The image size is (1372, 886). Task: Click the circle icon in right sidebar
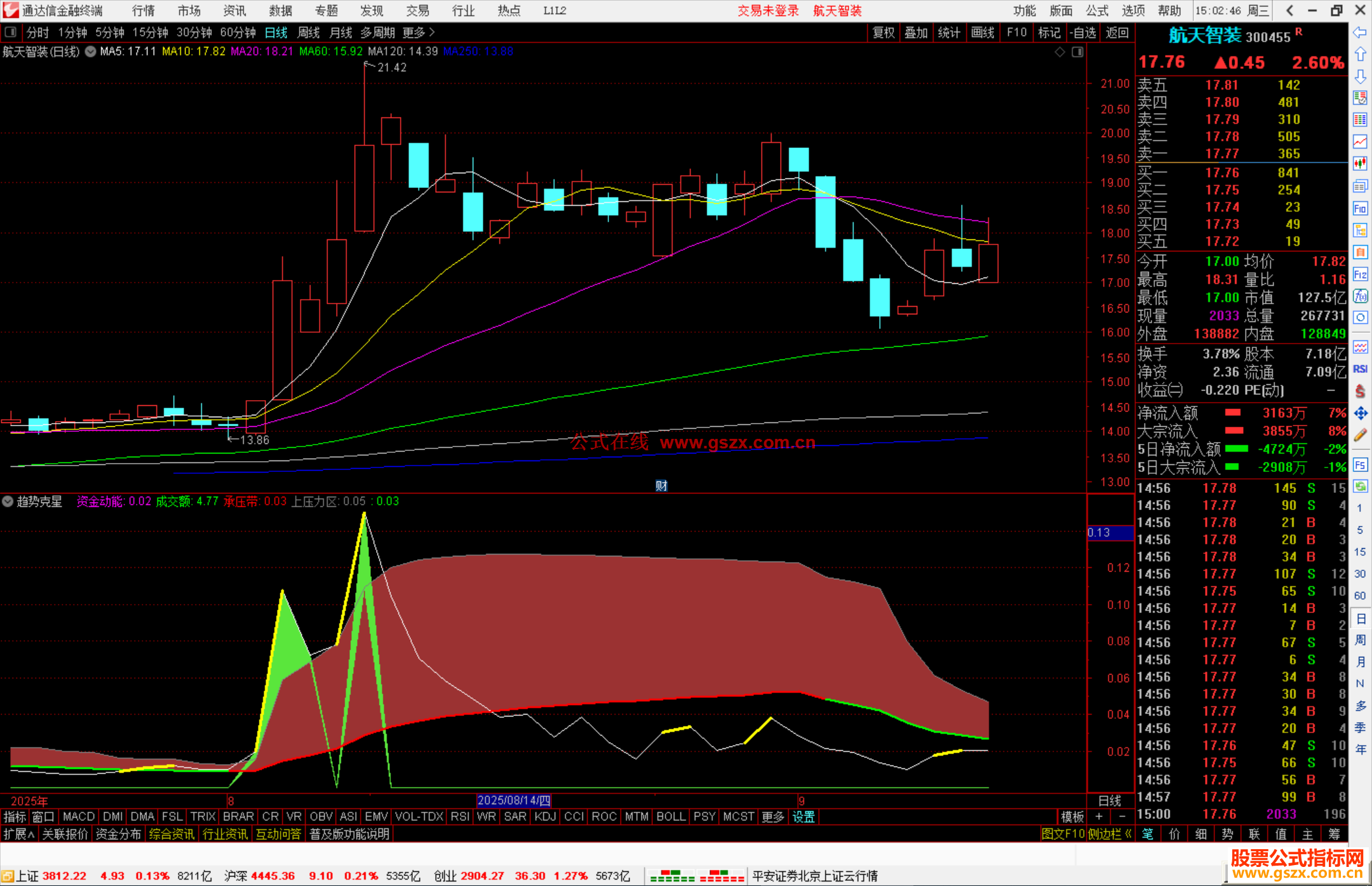pos(1360,318)
